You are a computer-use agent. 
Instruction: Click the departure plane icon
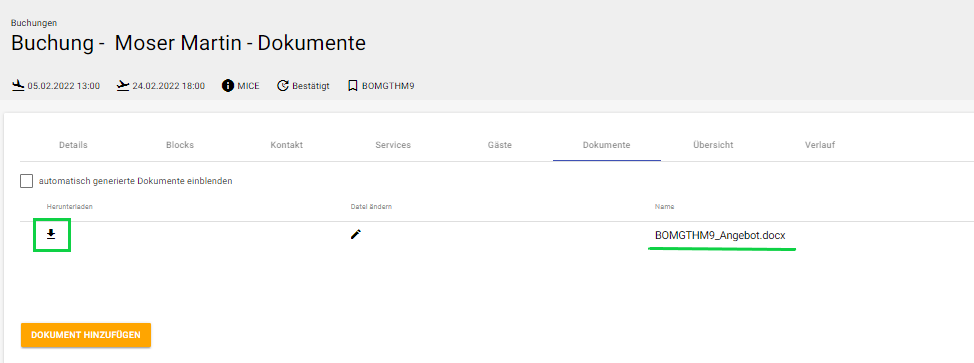[x=123, y=86]
